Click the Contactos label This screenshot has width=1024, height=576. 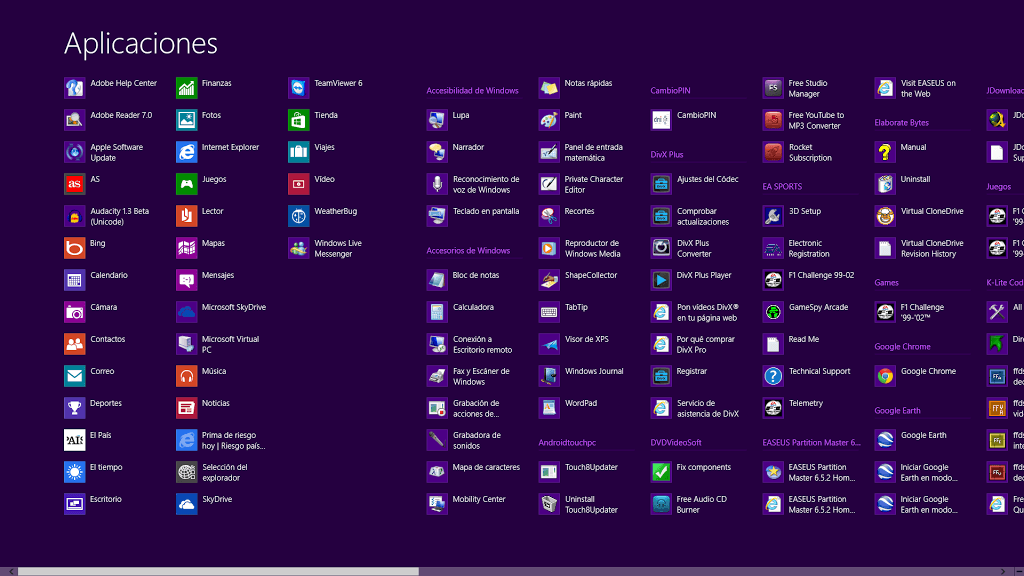[x=108, y=339]
